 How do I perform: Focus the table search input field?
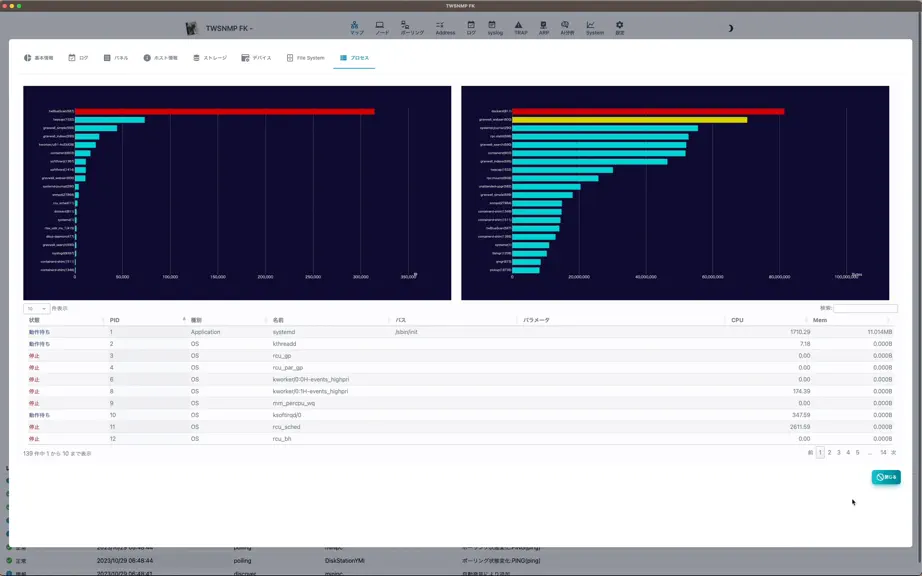[x=866, y=309]
